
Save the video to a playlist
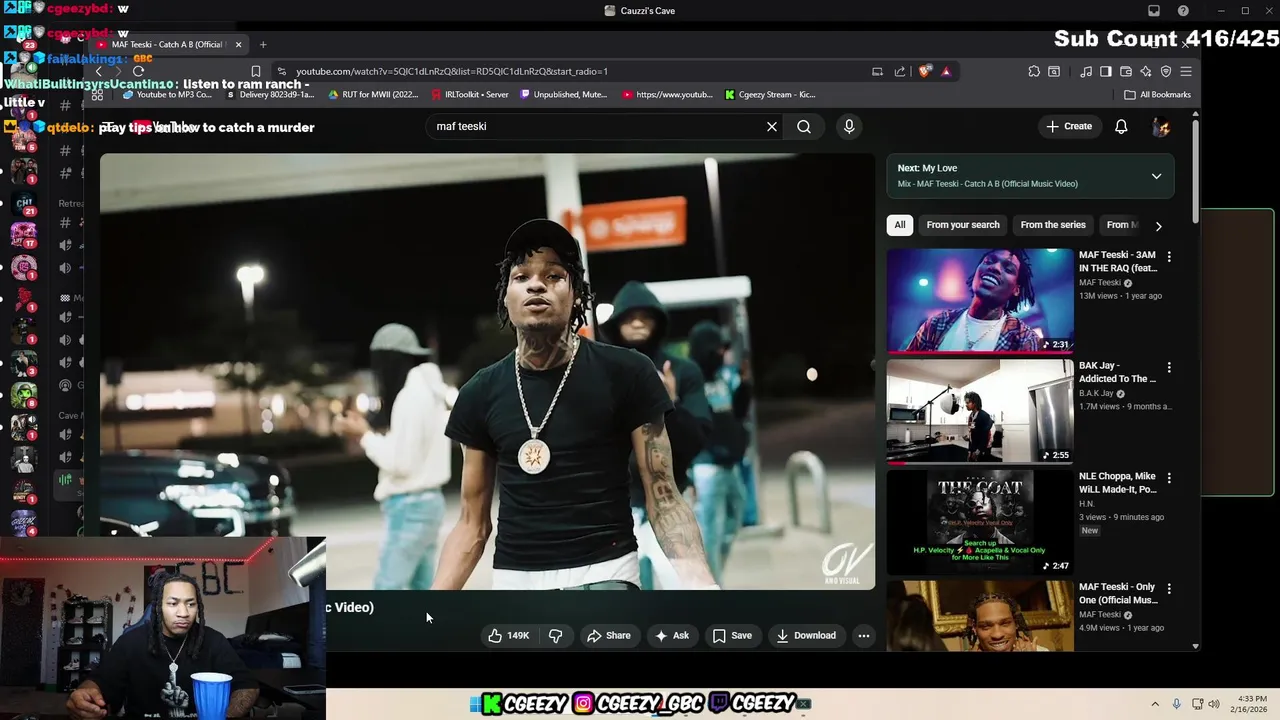(731, 635)
